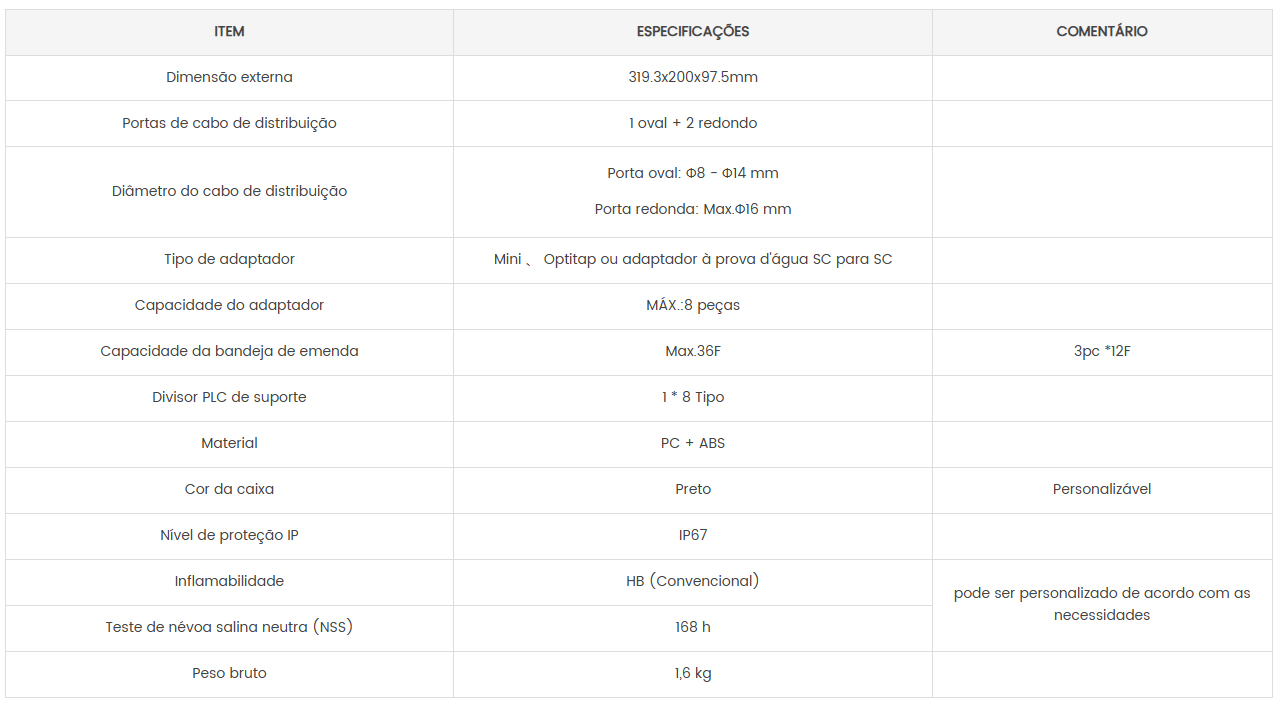Click the Porta redonda Max.Φ16 mm text
The height and width of the screenshot is (703, 1279).
[693, 210]
